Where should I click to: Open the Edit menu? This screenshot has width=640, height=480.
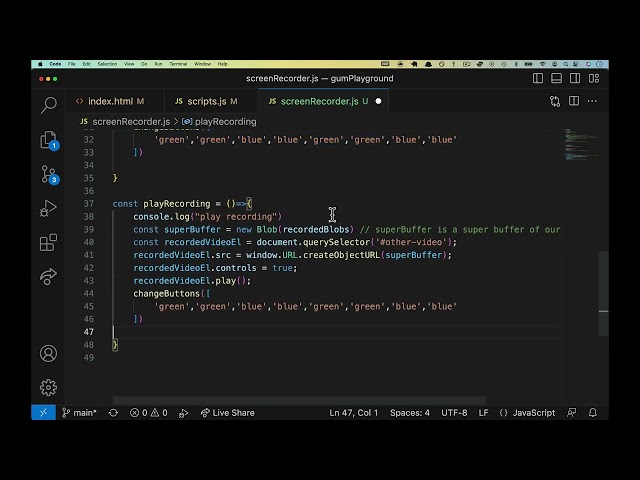[x=87, y=64]
